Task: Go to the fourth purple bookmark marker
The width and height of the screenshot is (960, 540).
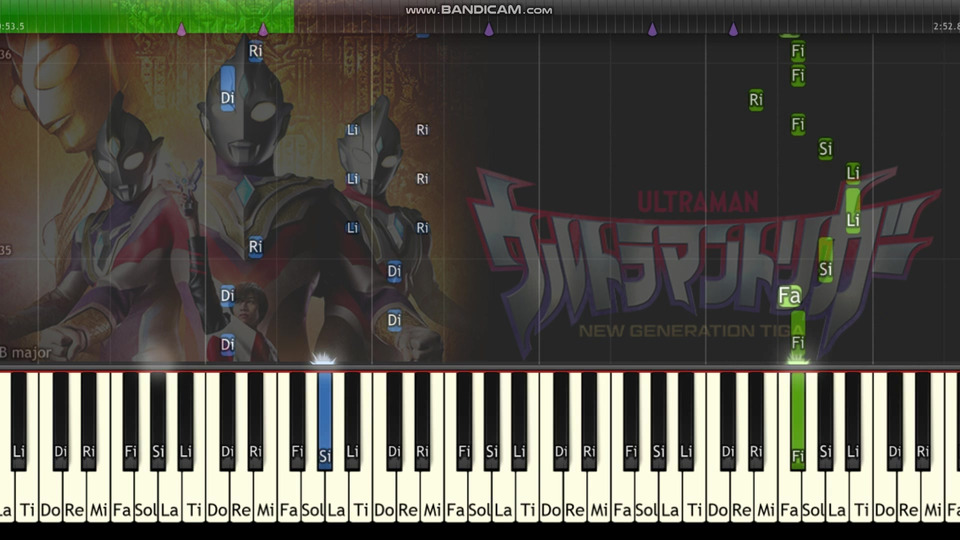Action: (x=652, y=29)
